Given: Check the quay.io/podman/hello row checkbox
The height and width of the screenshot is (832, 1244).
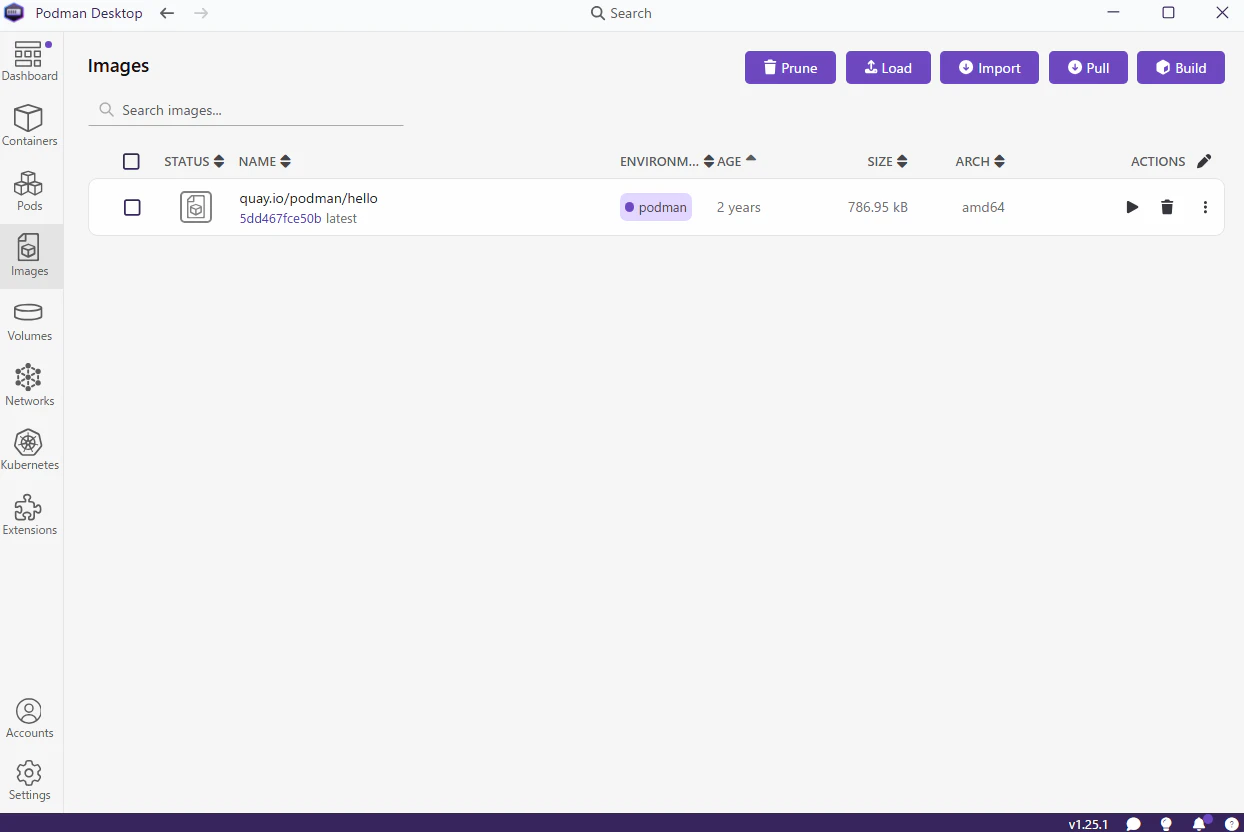Looking at the screenshot, I should coord(132,207).
